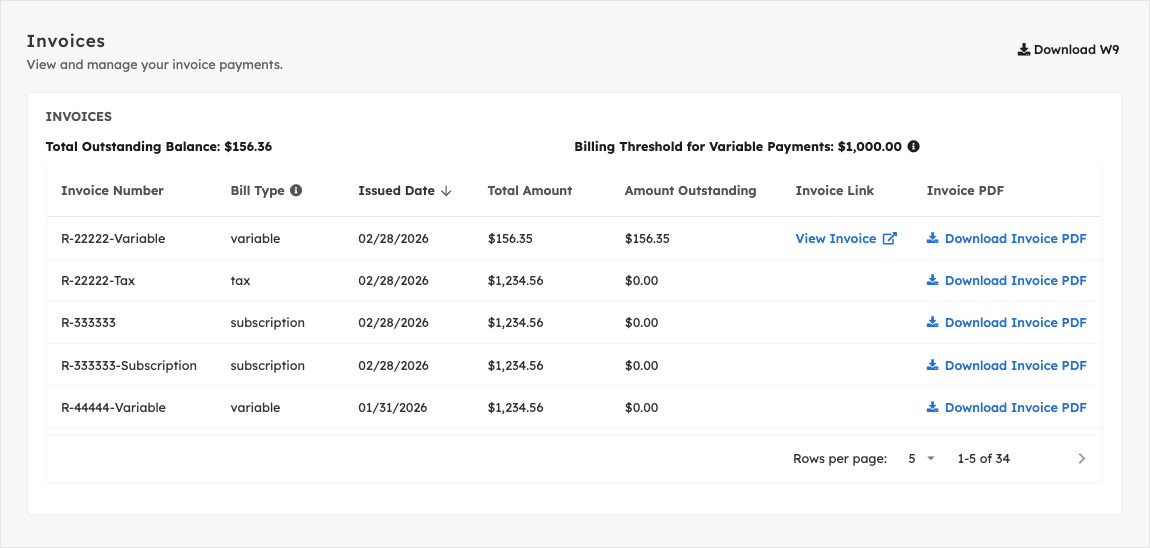
Task: Click the $0.00 outstanding for R-44444-Variable
Action: (x=641, y=407)
